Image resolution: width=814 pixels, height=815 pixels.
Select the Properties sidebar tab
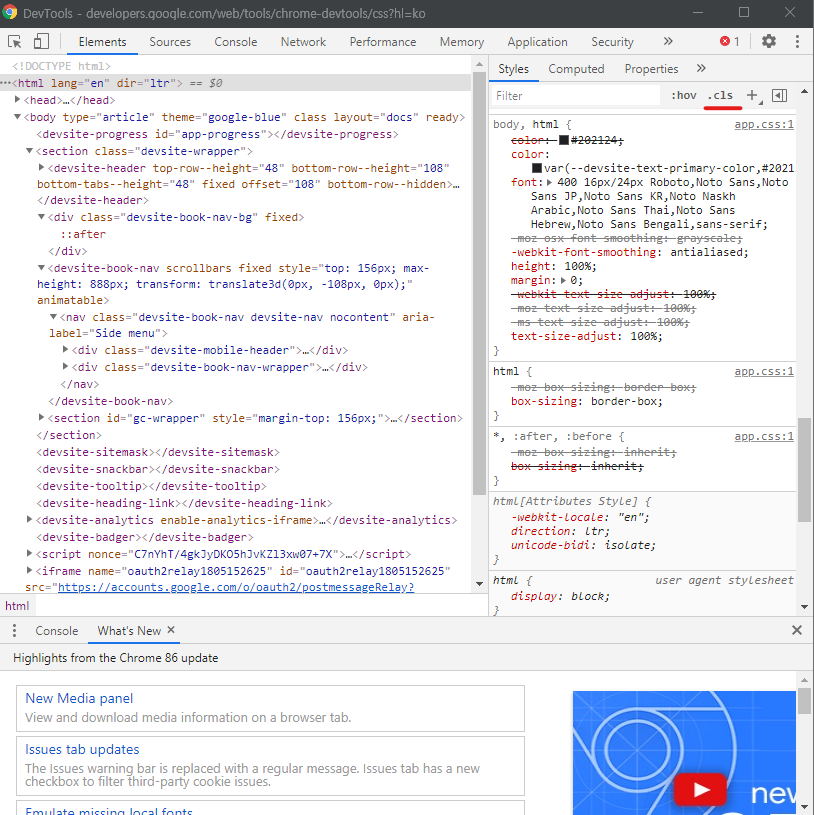point(651,69)
